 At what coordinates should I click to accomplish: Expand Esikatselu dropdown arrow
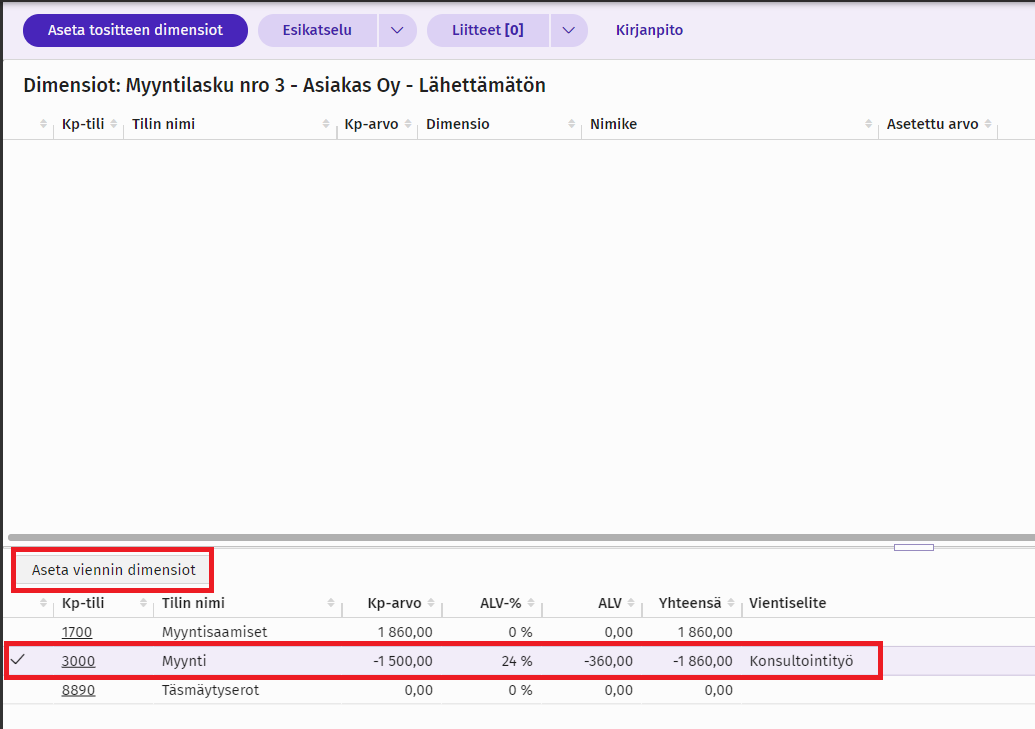point(397,30)
